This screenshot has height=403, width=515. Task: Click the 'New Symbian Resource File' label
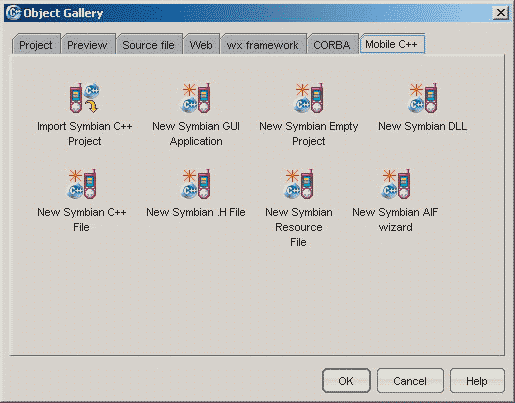[x=299, y=227]
